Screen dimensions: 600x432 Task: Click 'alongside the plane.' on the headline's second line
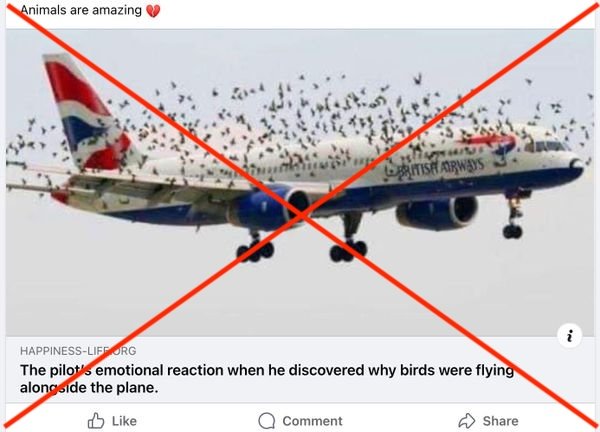(89, 388)
